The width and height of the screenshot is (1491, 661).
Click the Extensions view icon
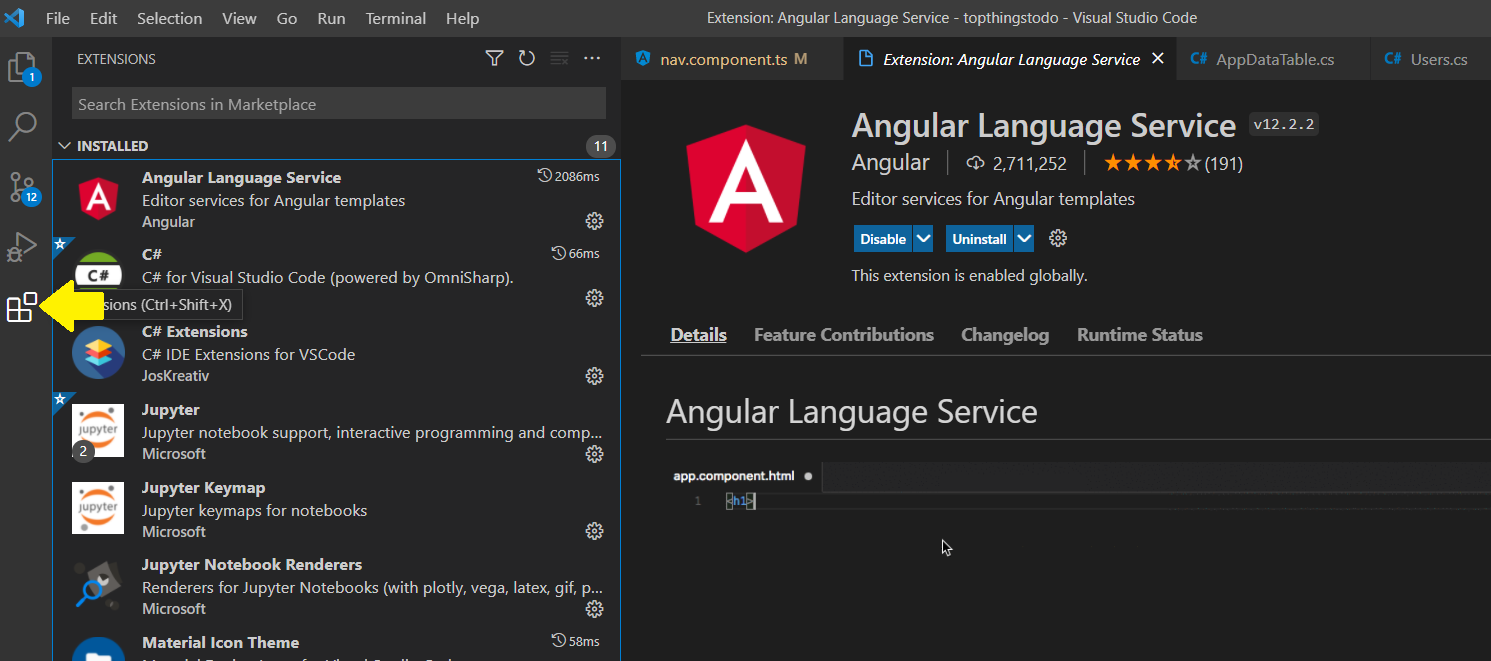pyautogui.click(x=22, y=307)
